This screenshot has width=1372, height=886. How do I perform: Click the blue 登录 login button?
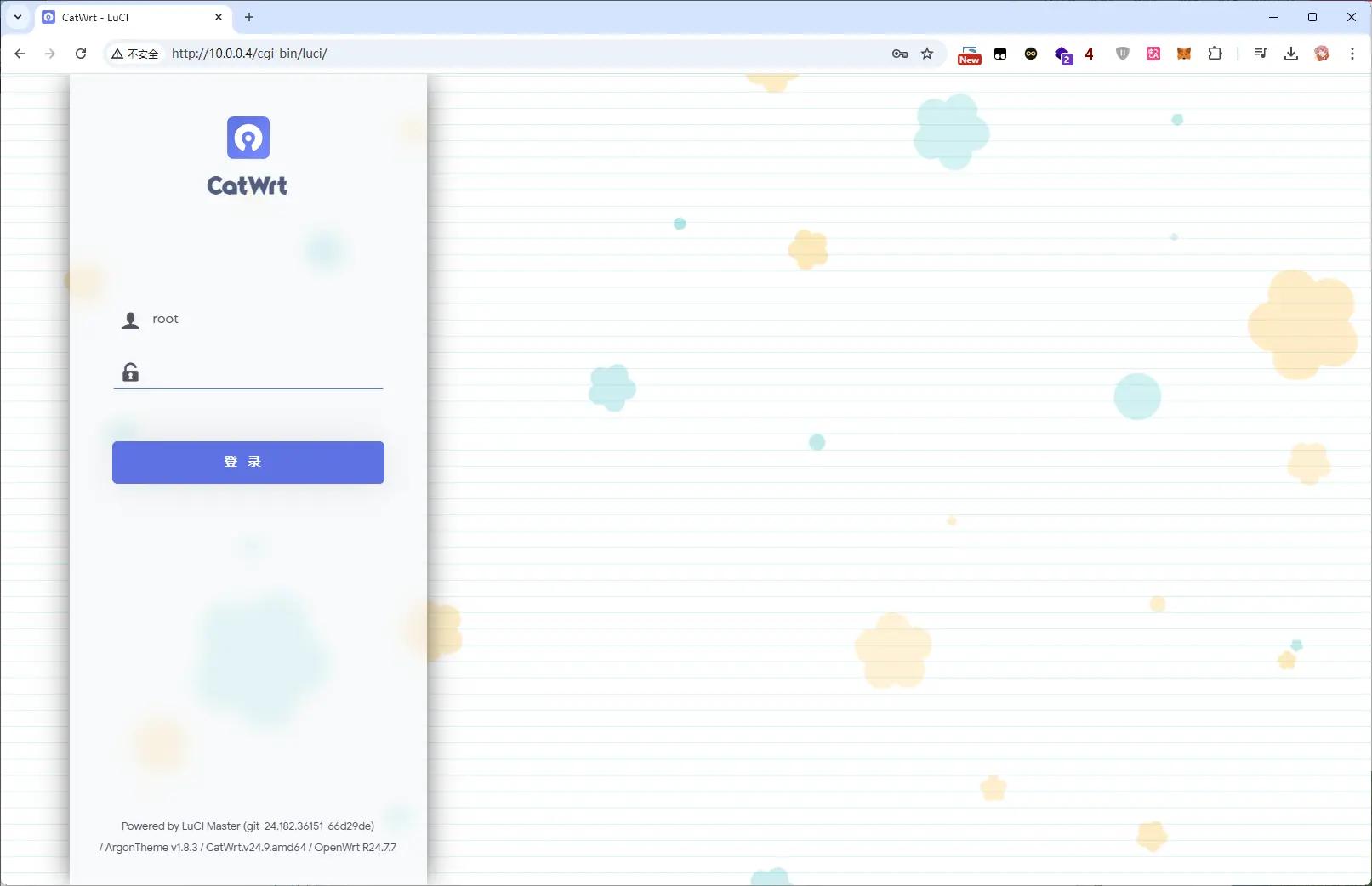(248, 463)
